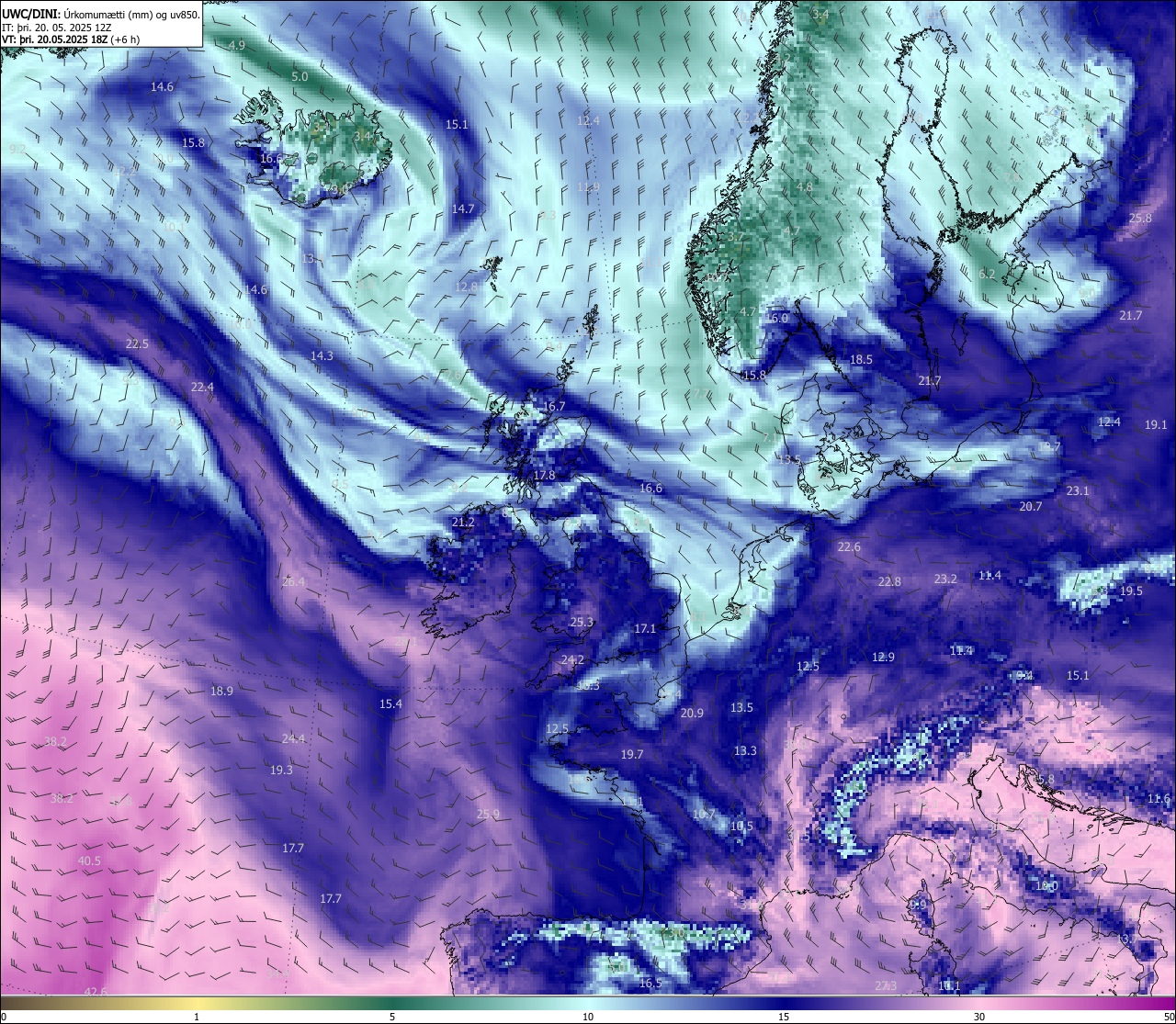Click the 23.2 value over Germany
This screenshot has height=1024, width=1176.
pyautogui.click(x=945, y=579)
